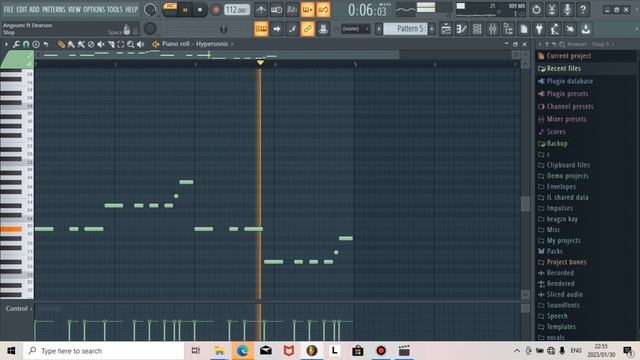Select the Paint brush tool
This screenshot has height=360, width=640.
coord(71,44)
